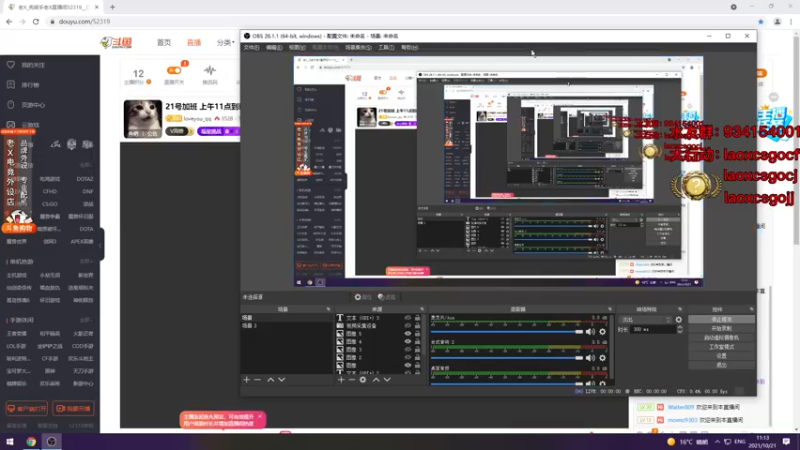Go to 直播 in Douyu top navigation

click(194, 42)
